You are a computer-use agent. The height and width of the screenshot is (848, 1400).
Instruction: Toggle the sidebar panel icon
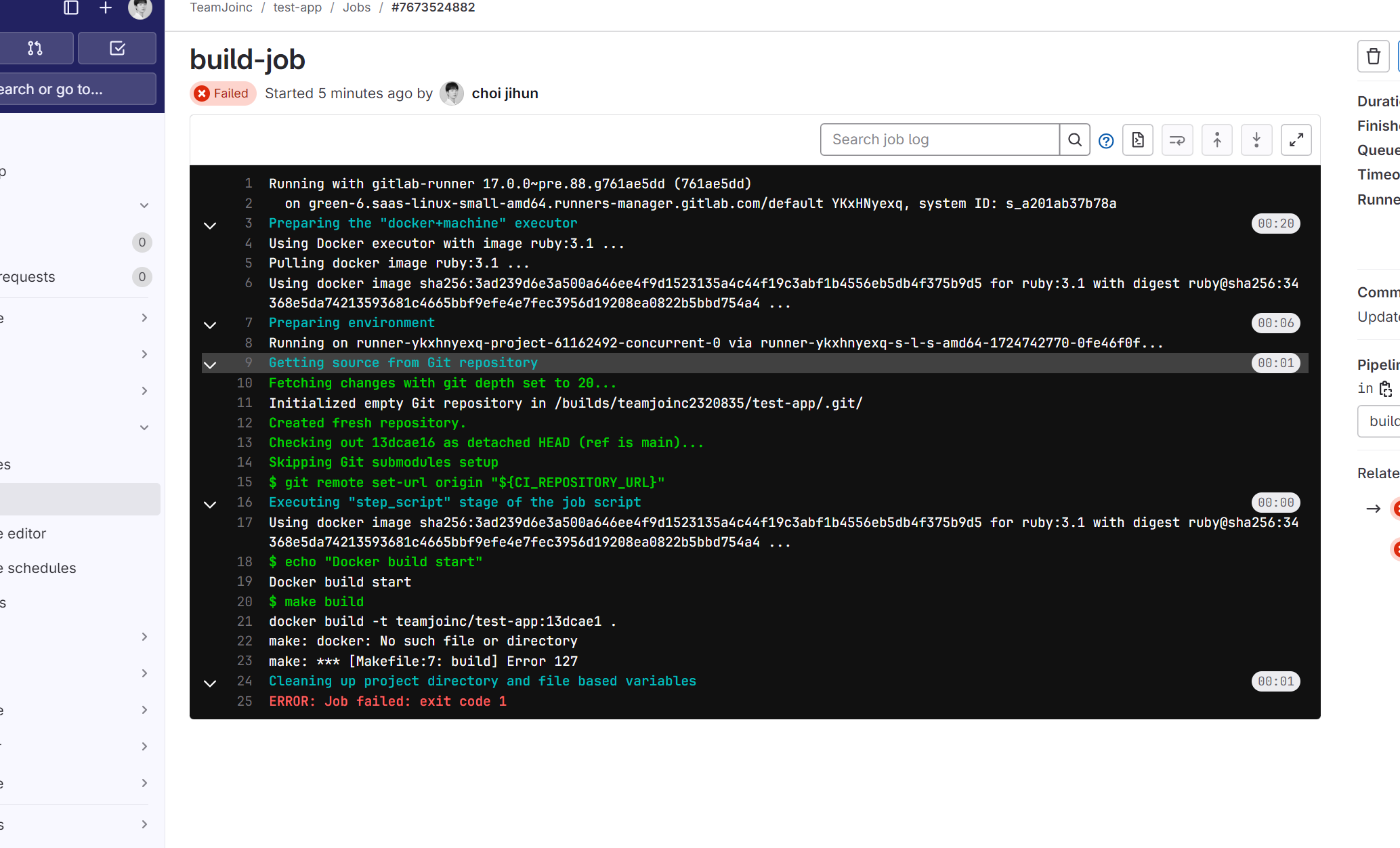coord(71,7)
